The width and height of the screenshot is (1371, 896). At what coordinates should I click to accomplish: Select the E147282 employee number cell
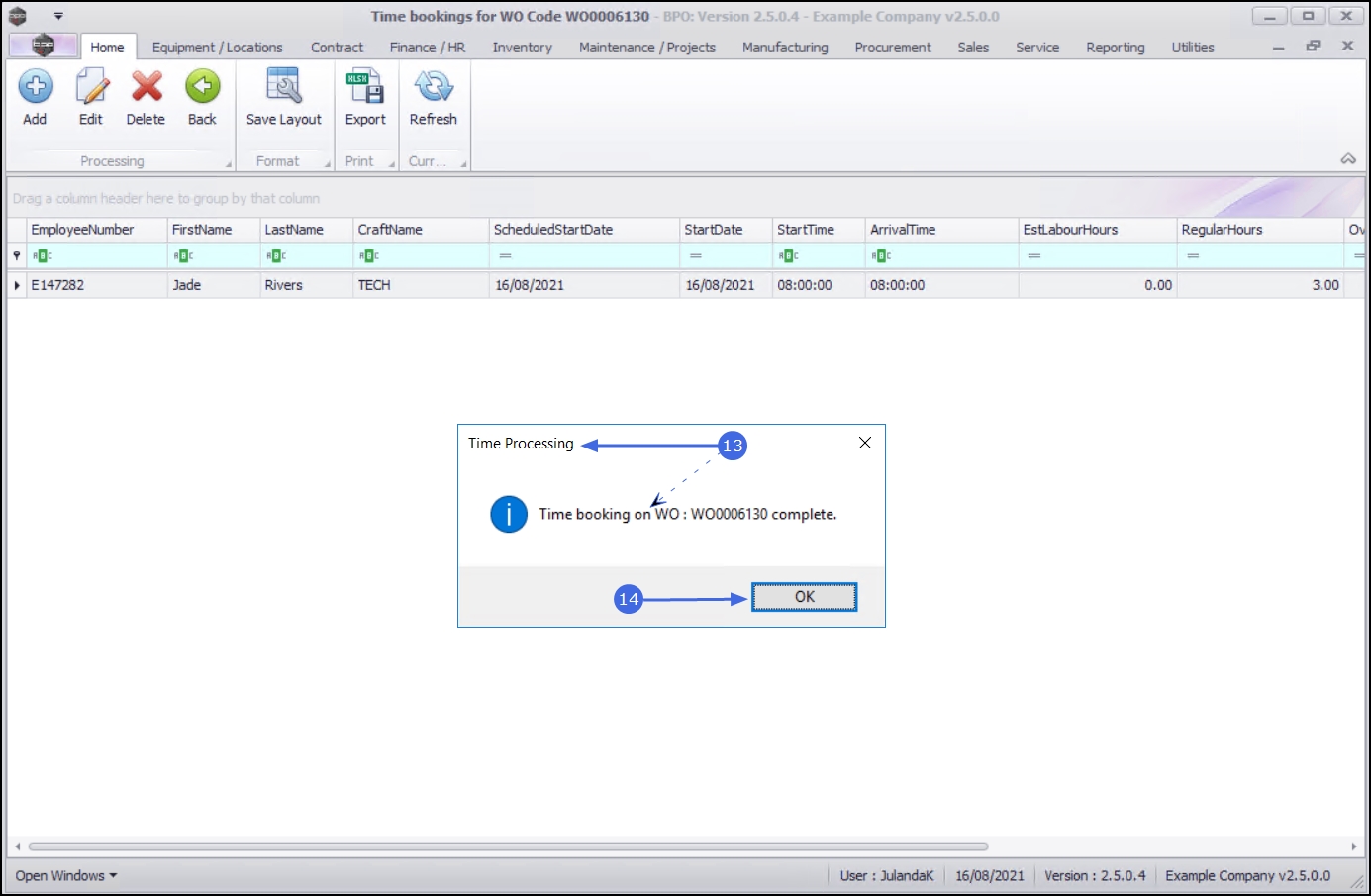point(97,285)
